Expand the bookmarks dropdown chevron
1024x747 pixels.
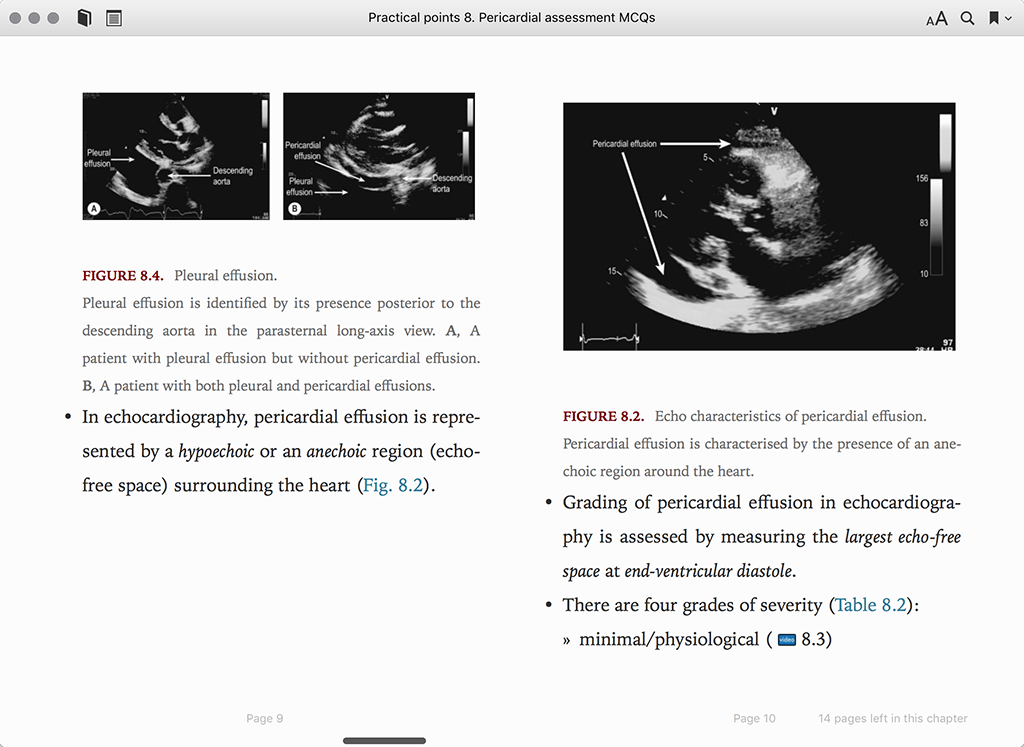click(x=1008, y=18)
